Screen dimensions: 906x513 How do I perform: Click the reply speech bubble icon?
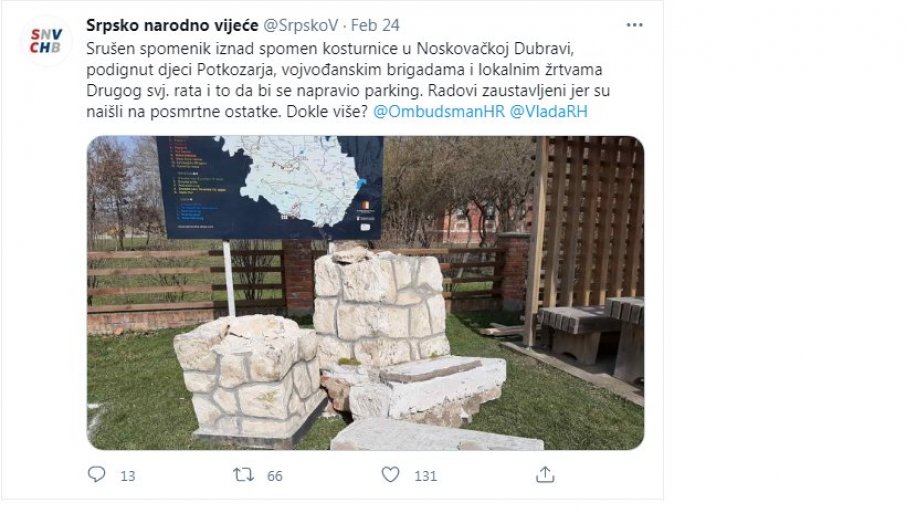(x=96, y=474)
